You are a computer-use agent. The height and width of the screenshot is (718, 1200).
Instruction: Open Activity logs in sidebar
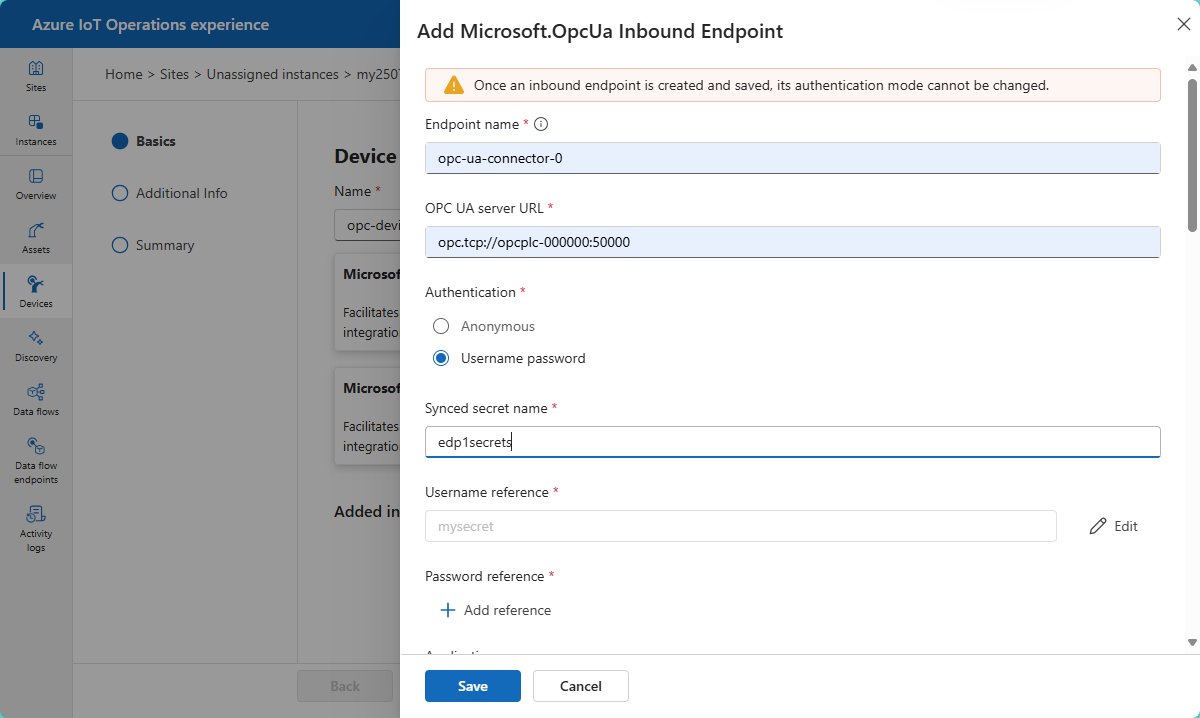36,528
